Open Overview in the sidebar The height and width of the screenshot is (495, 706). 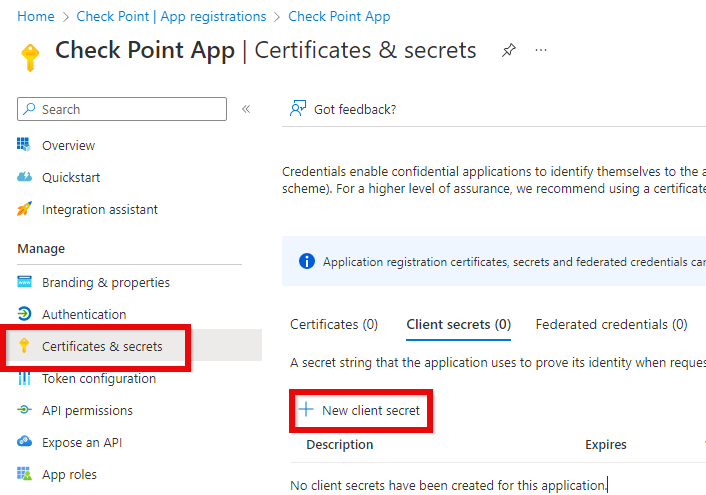[x=68, y=145]
